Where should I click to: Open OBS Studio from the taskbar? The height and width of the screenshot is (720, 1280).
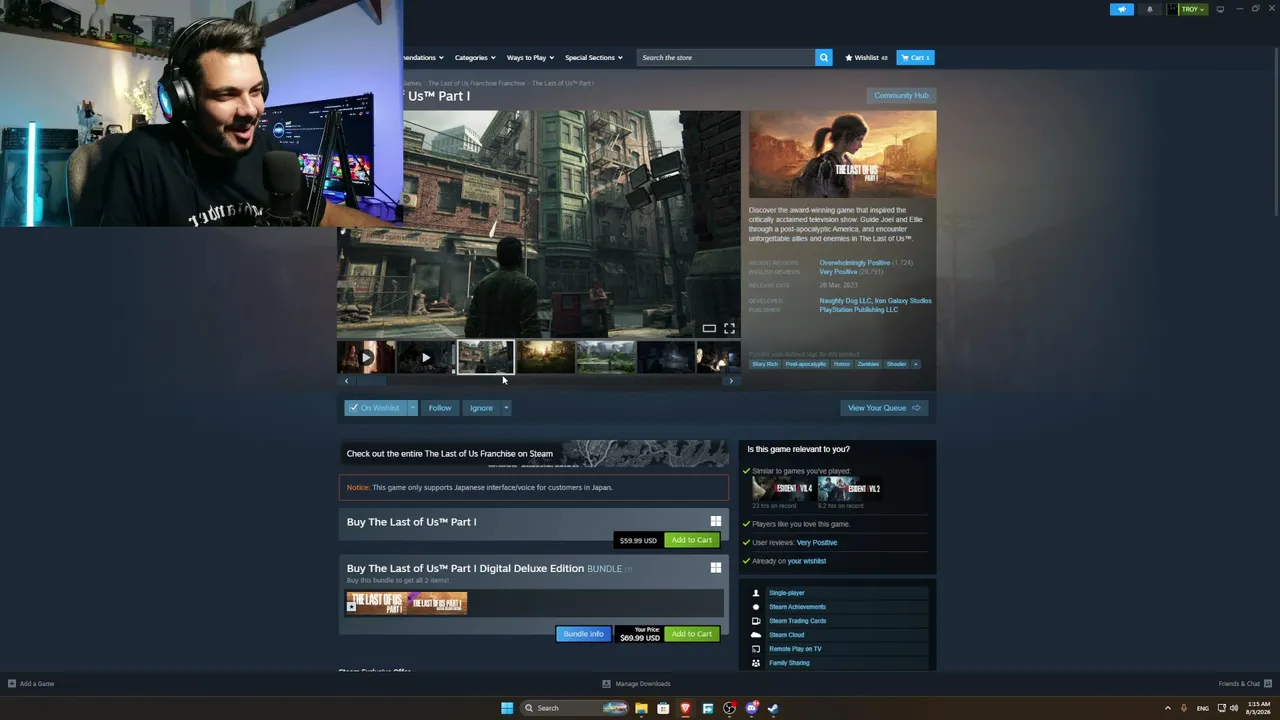[x=729, y=708]
